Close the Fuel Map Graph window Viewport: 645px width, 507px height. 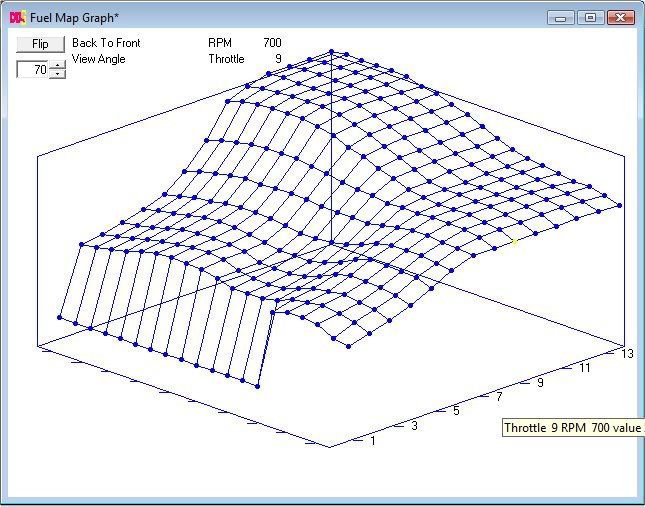[x=621, y=18]
